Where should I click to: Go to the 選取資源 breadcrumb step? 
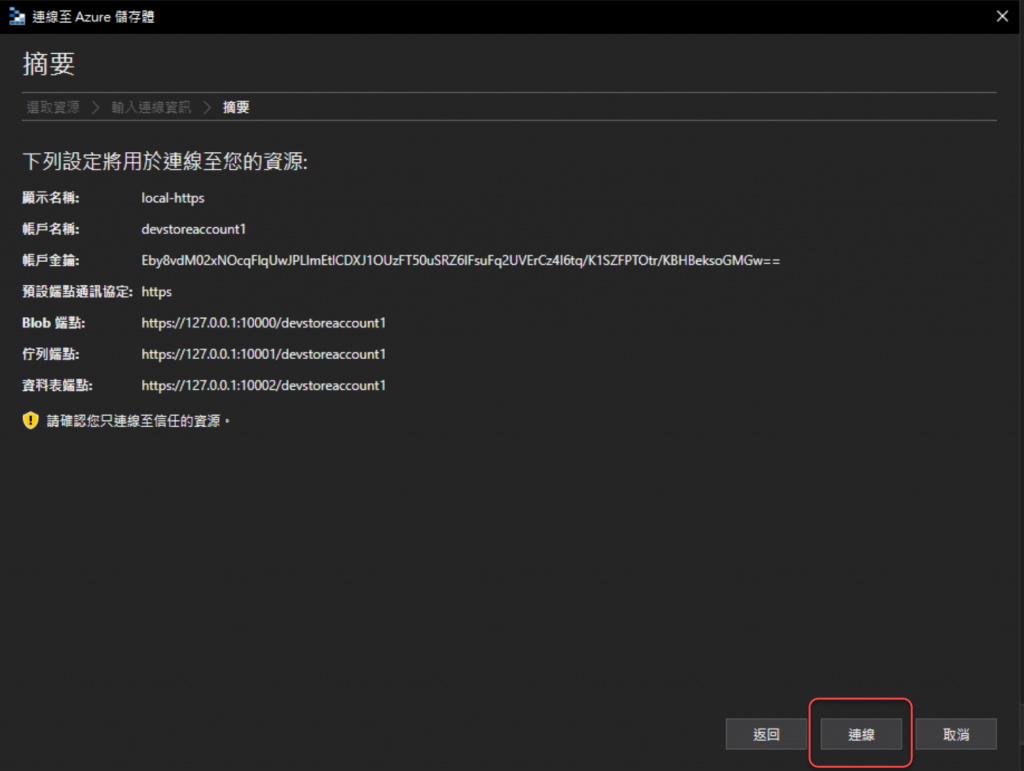pos(53,107)
